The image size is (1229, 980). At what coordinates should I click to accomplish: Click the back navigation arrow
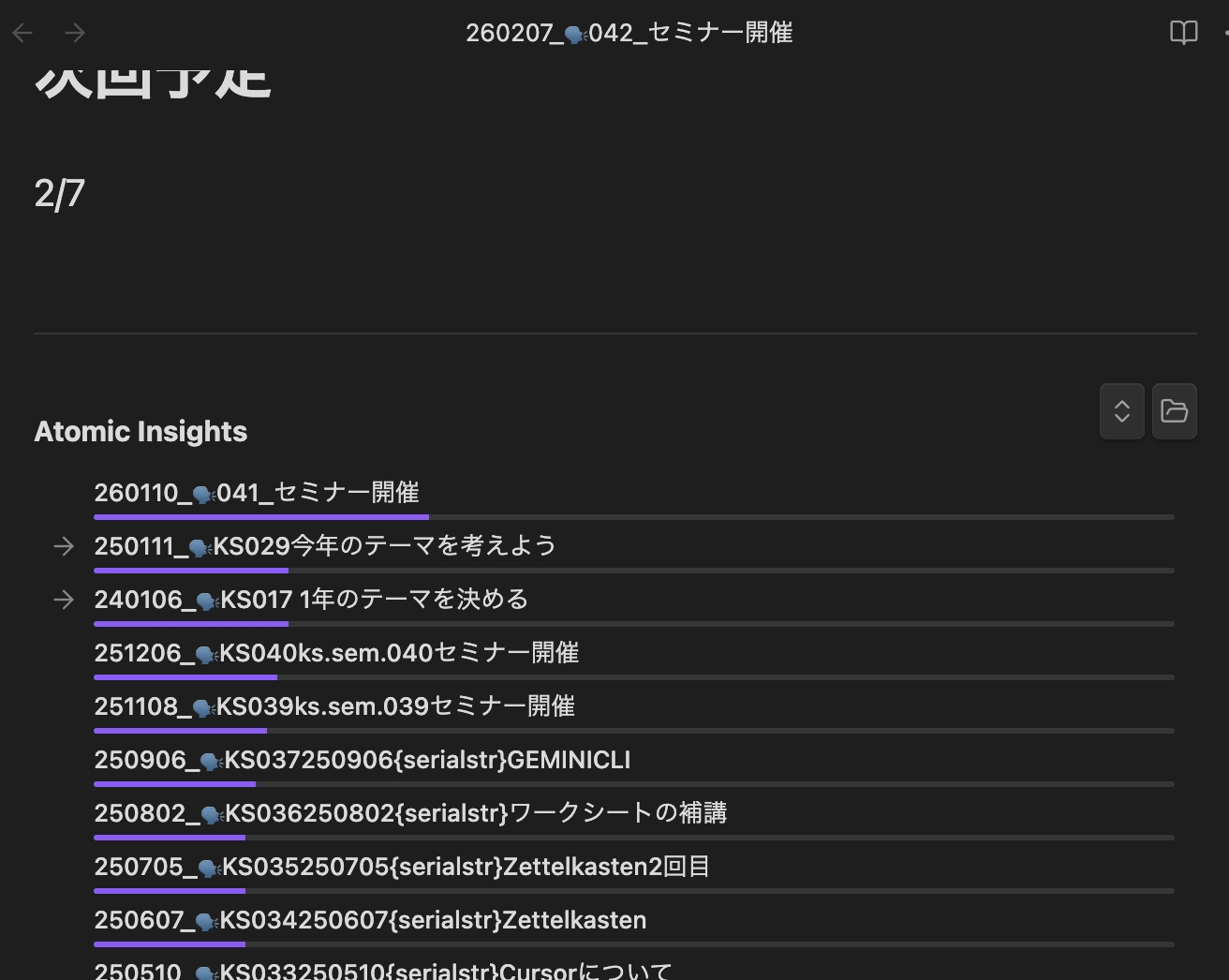pos(21,32)
